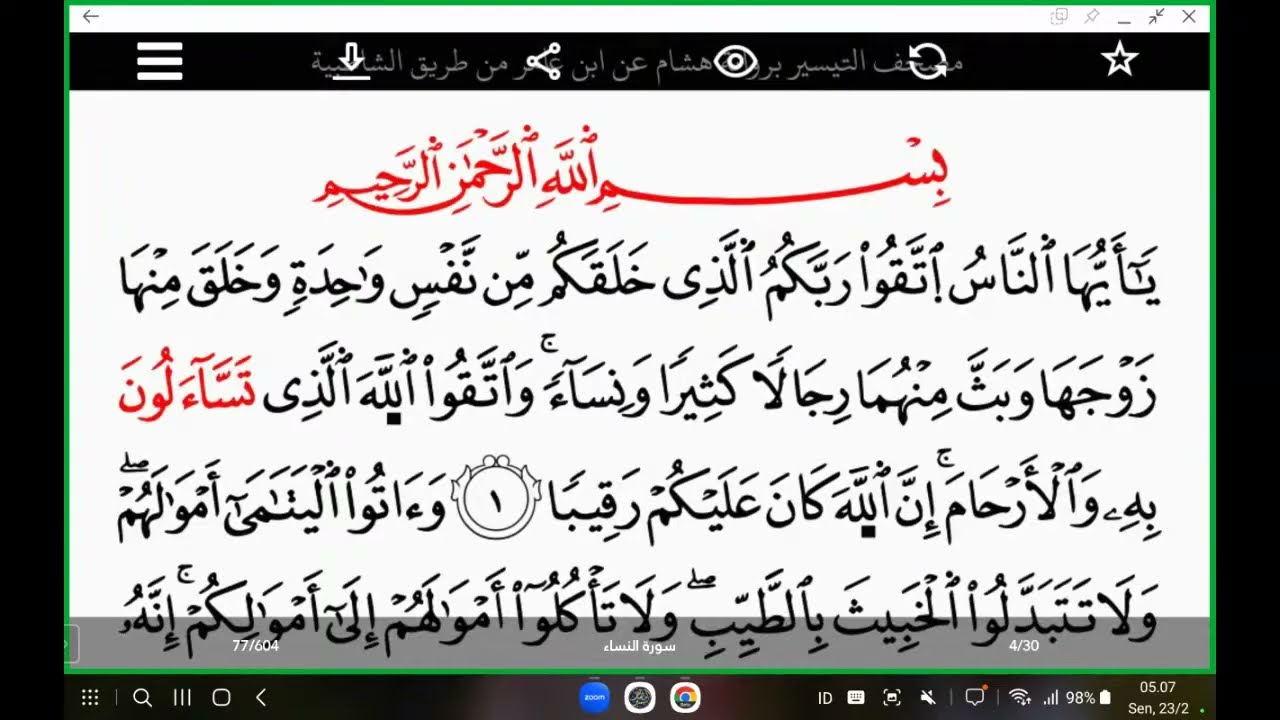
Task: Toggle the muted sound icon
Action: tap(927, 698)
